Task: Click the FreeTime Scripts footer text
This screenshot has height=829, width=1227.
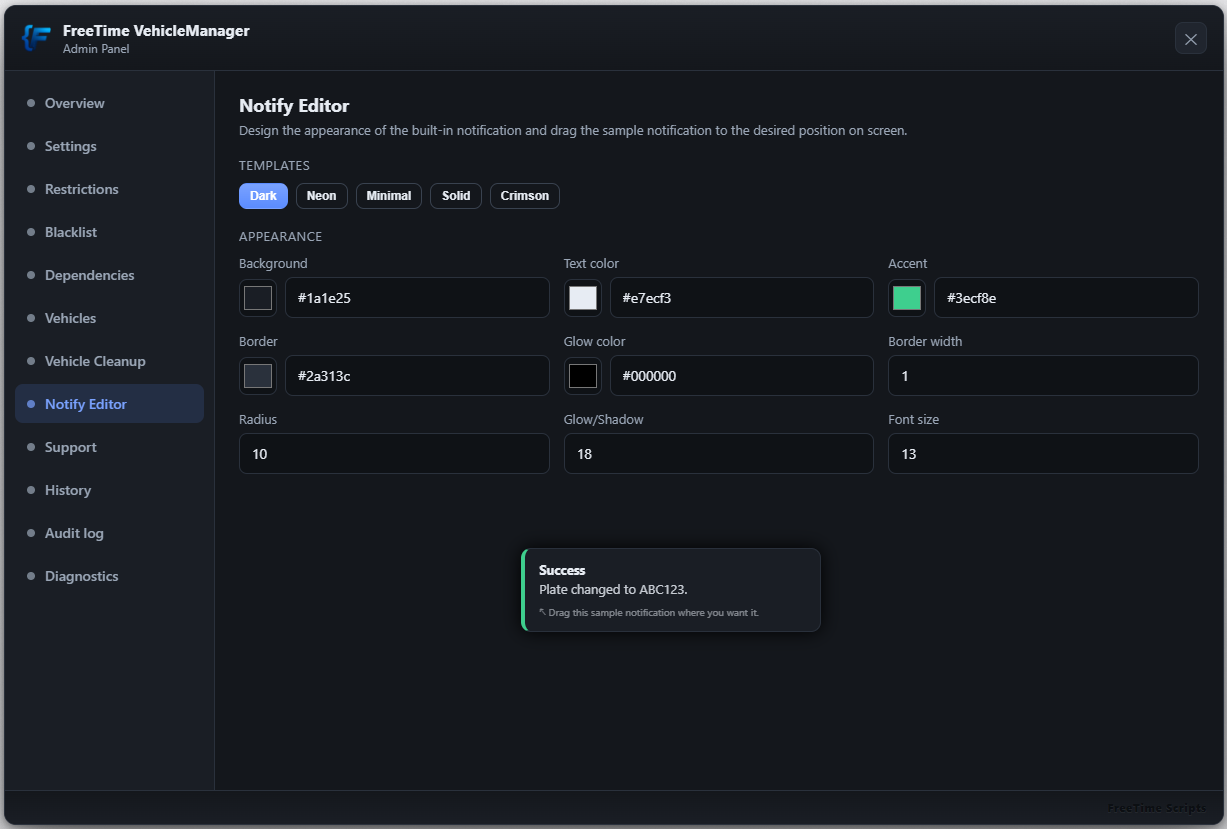Action: 1157,809
